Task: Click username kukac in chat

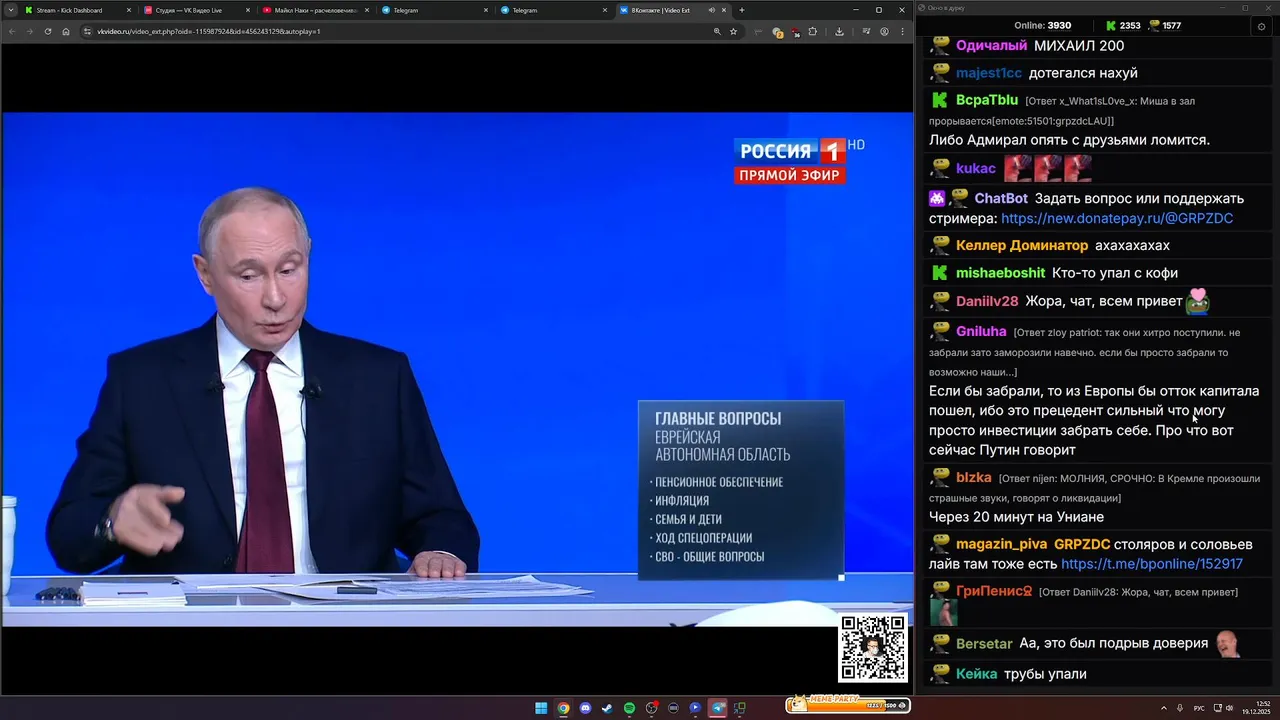Action: (976, 168)
